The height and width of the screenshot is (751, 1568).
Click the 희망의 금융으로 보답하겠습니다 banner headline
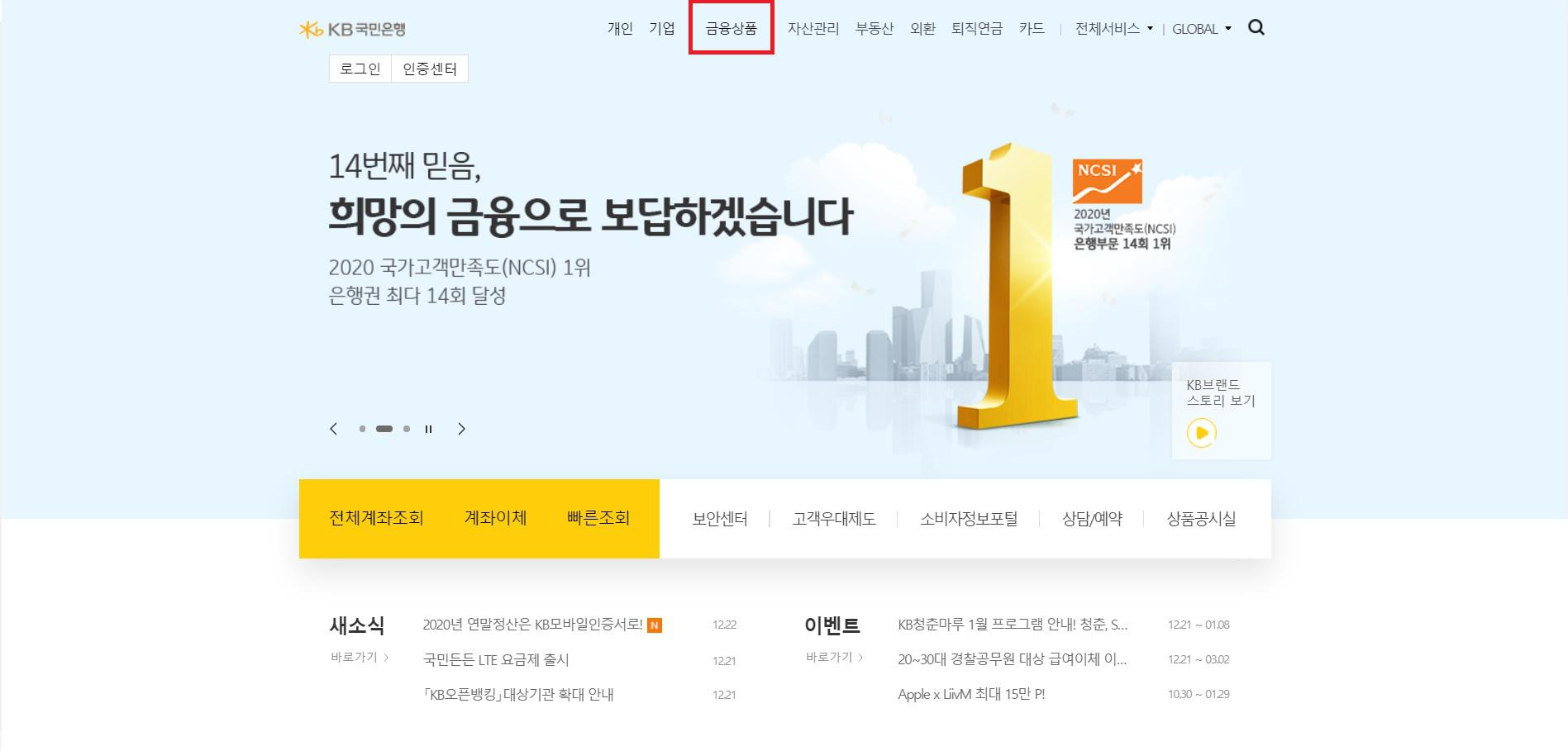tap(590, 216)
